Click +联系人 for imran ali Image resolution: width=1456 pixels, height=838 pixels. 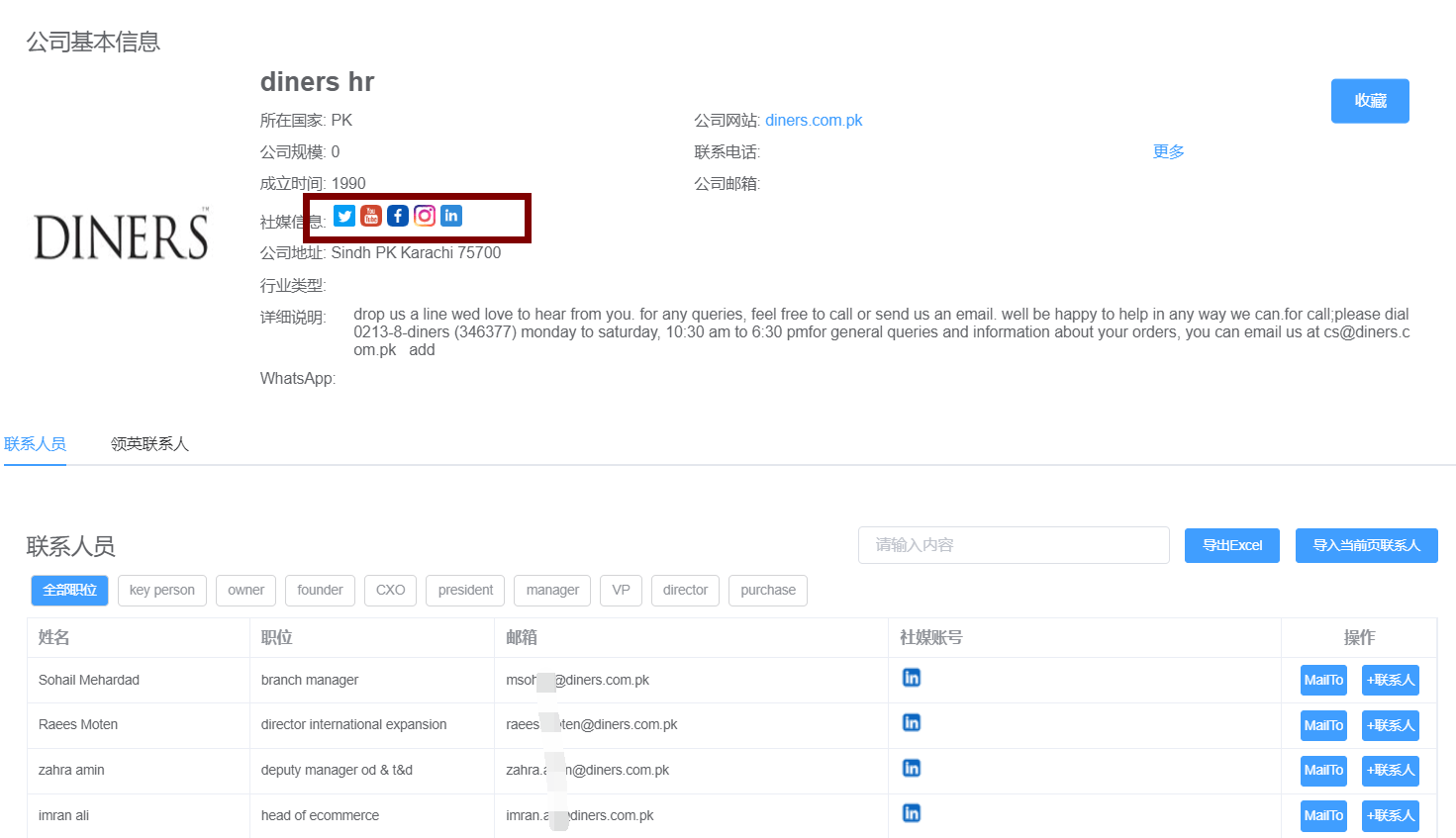1391,815
